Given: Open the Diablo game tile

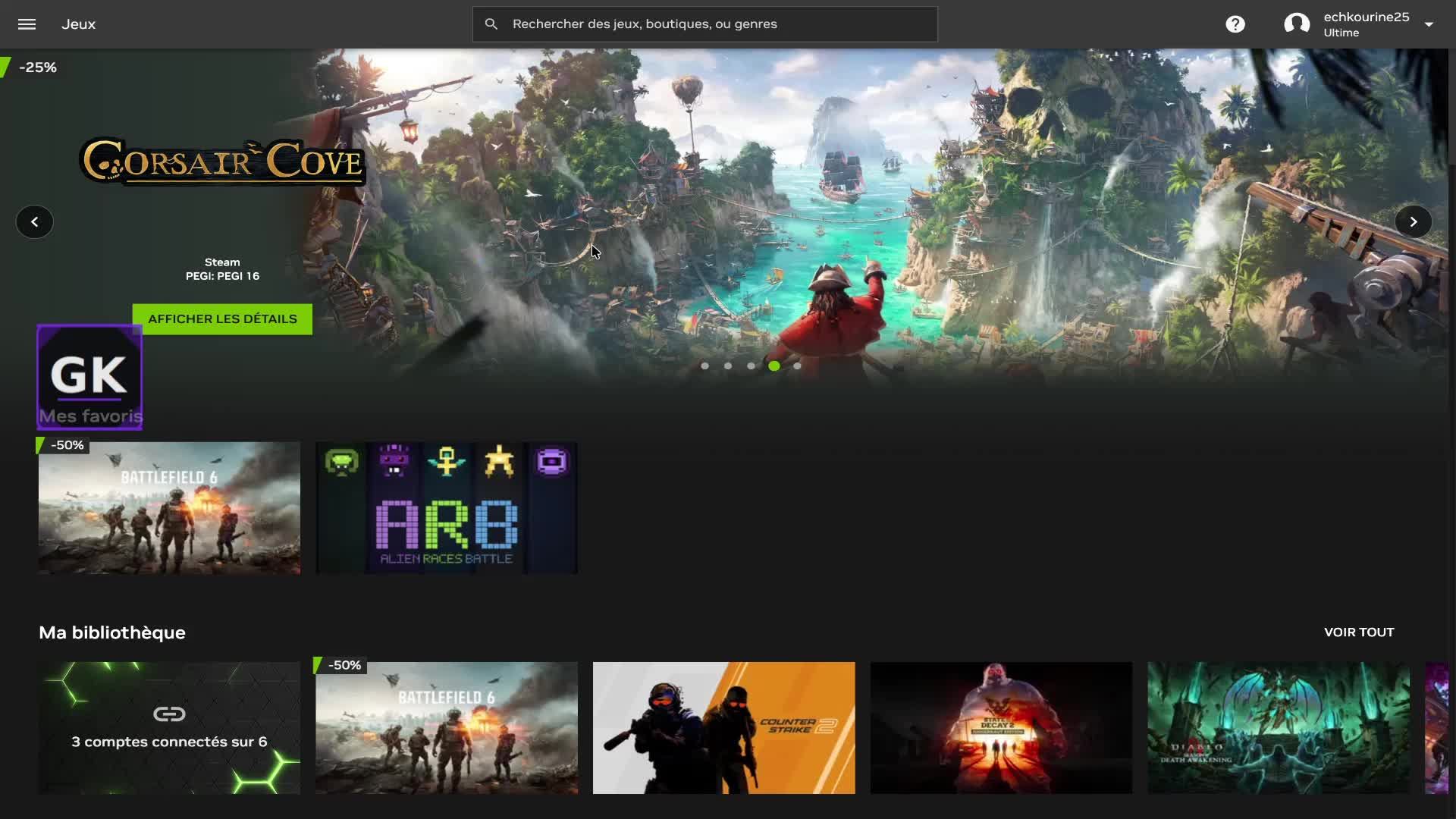Looking at the screenshot, I should pos(1279,728).
